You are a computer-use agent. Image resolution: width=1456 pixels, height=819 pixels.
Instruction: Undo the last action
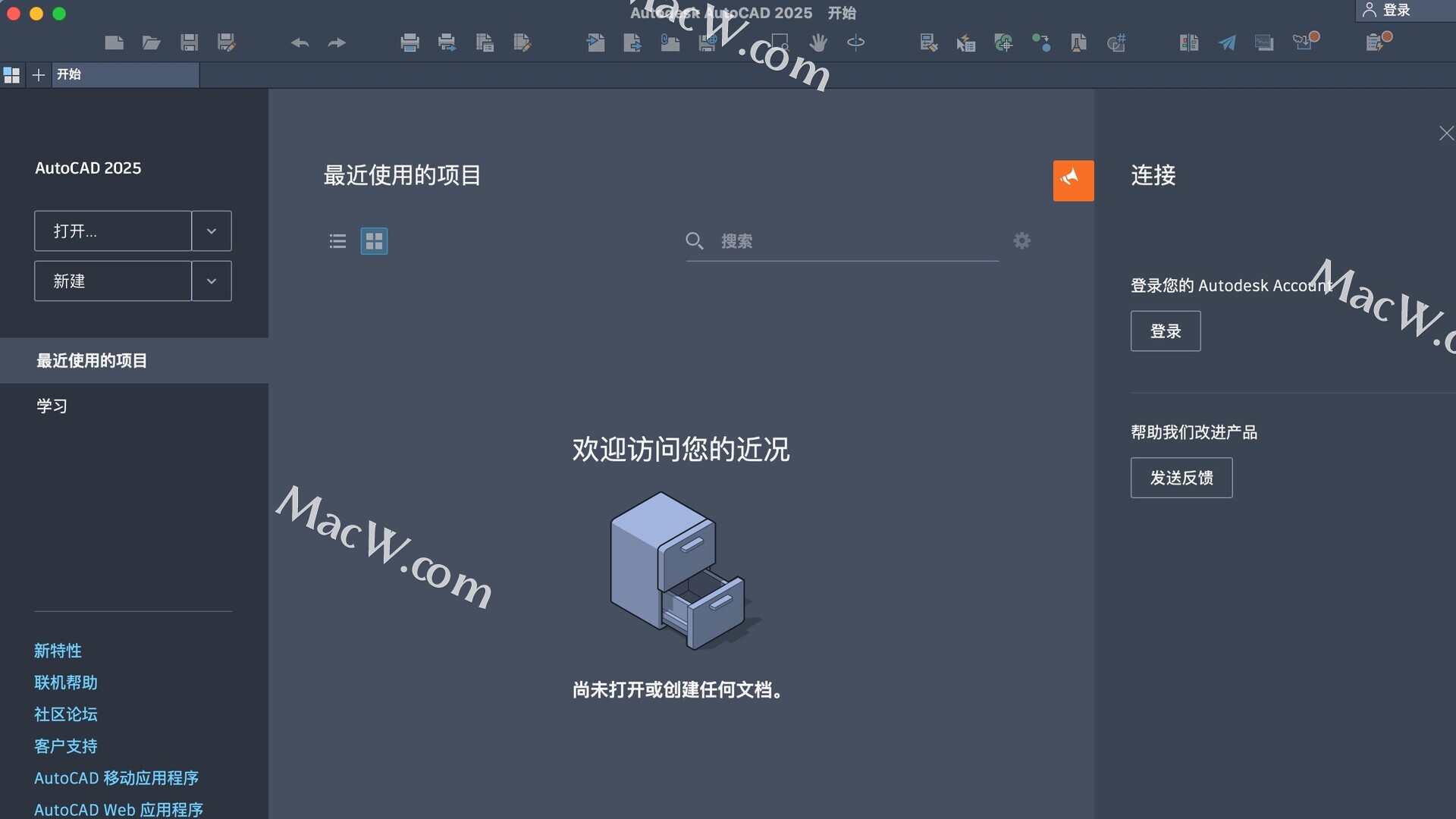pyautogui.click(x=300, y=43)
